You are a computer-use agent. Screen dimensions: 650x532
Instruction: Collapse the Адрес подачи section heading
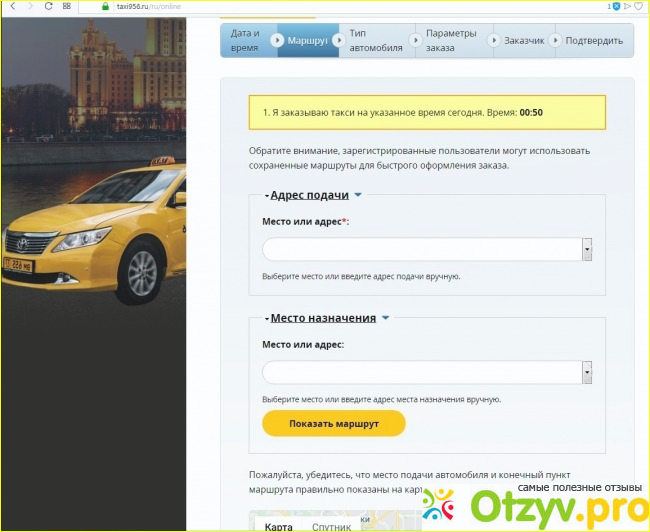pyautogui.click(x=309, y=195)
